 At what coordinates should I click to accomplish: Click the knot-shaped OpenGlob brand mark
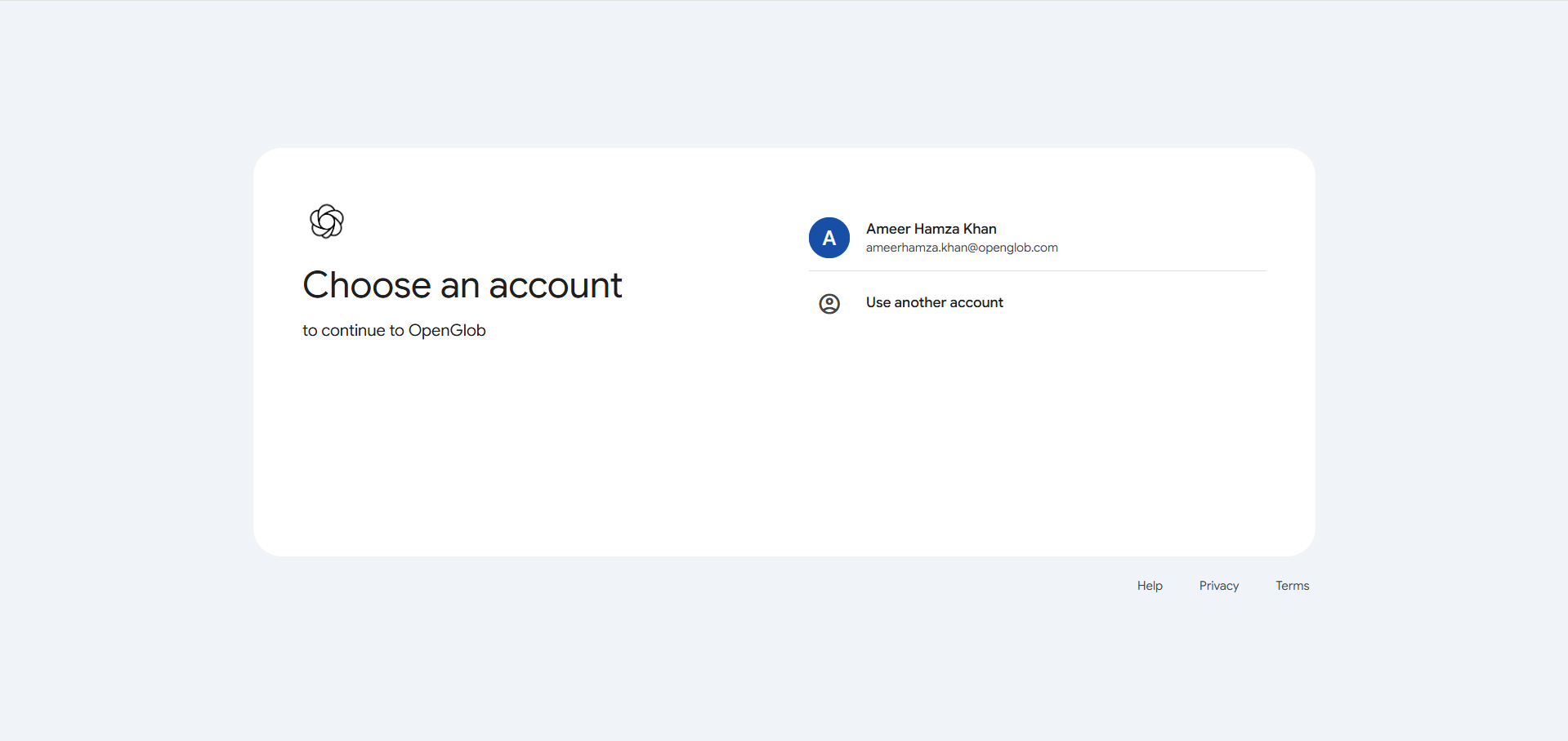pyautogui.click(x=326, y=221)
